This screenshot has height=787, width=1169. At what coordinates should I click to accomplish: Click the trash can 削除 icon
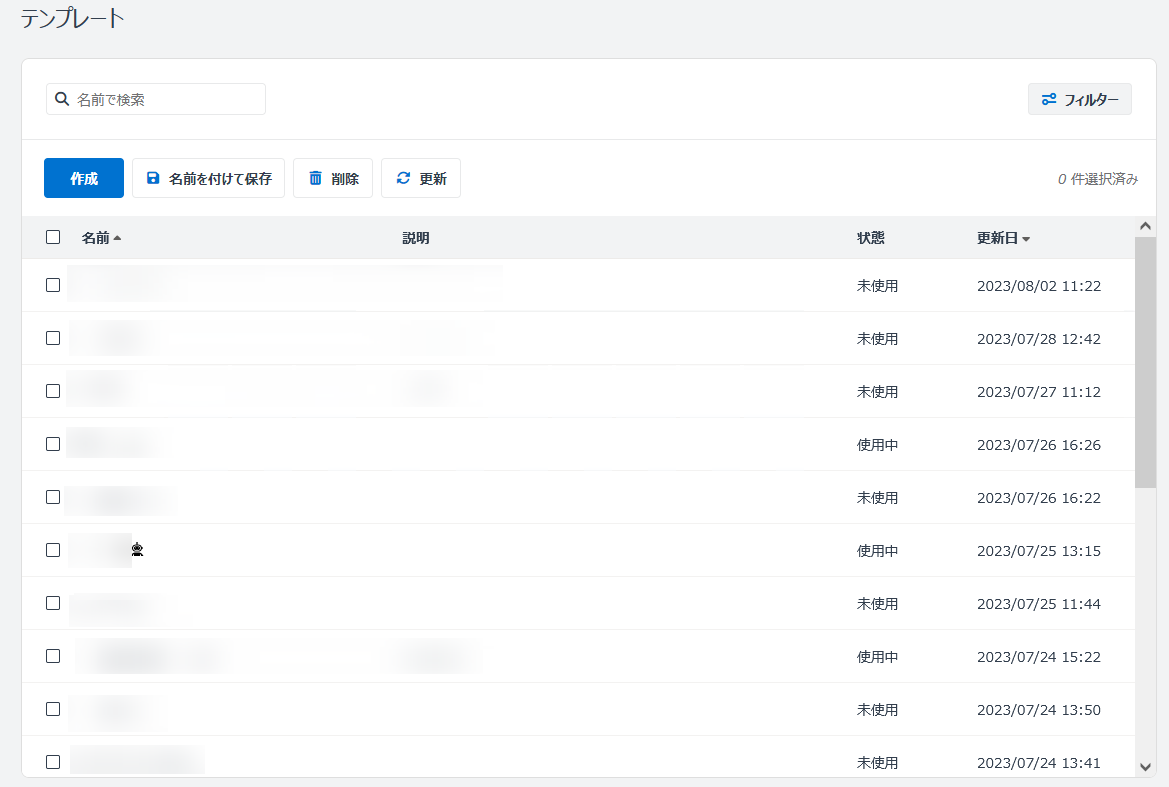(315, 178)
